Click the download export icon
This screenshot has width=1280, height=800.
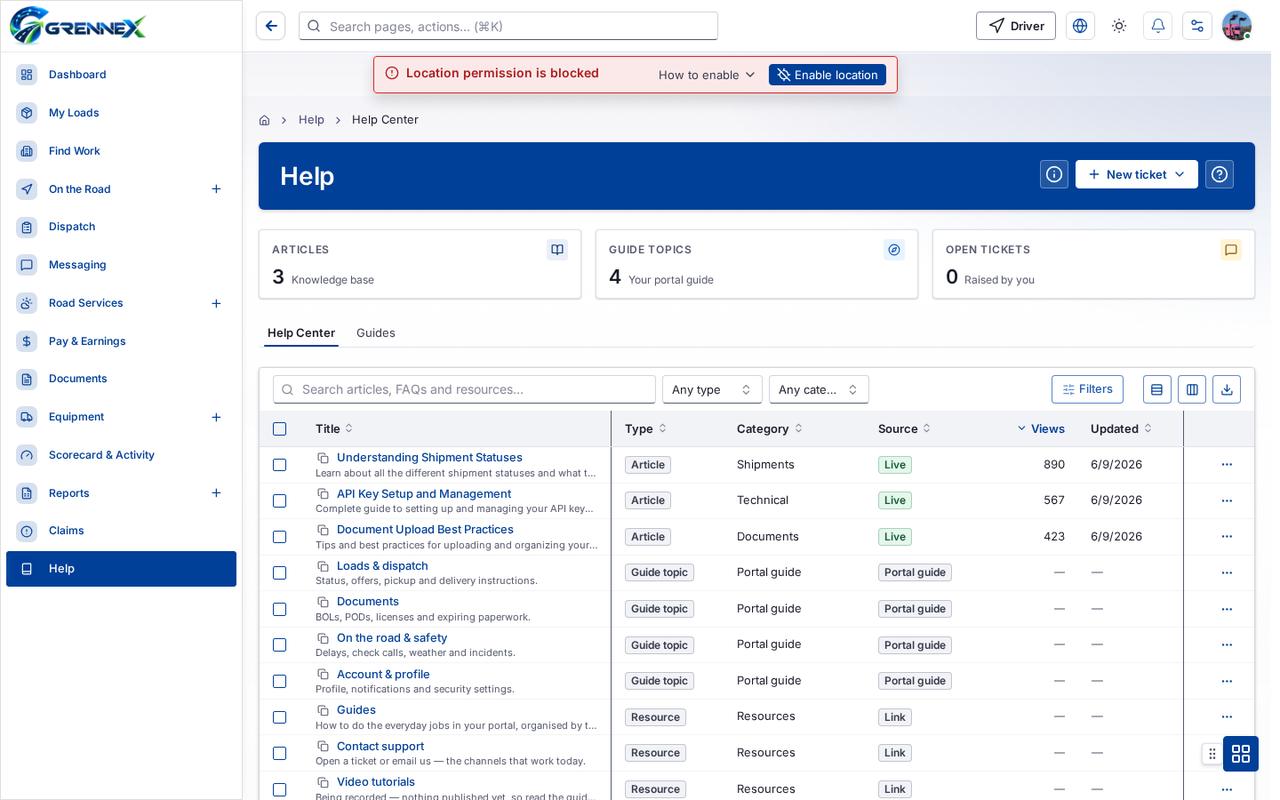(1227, 389)
